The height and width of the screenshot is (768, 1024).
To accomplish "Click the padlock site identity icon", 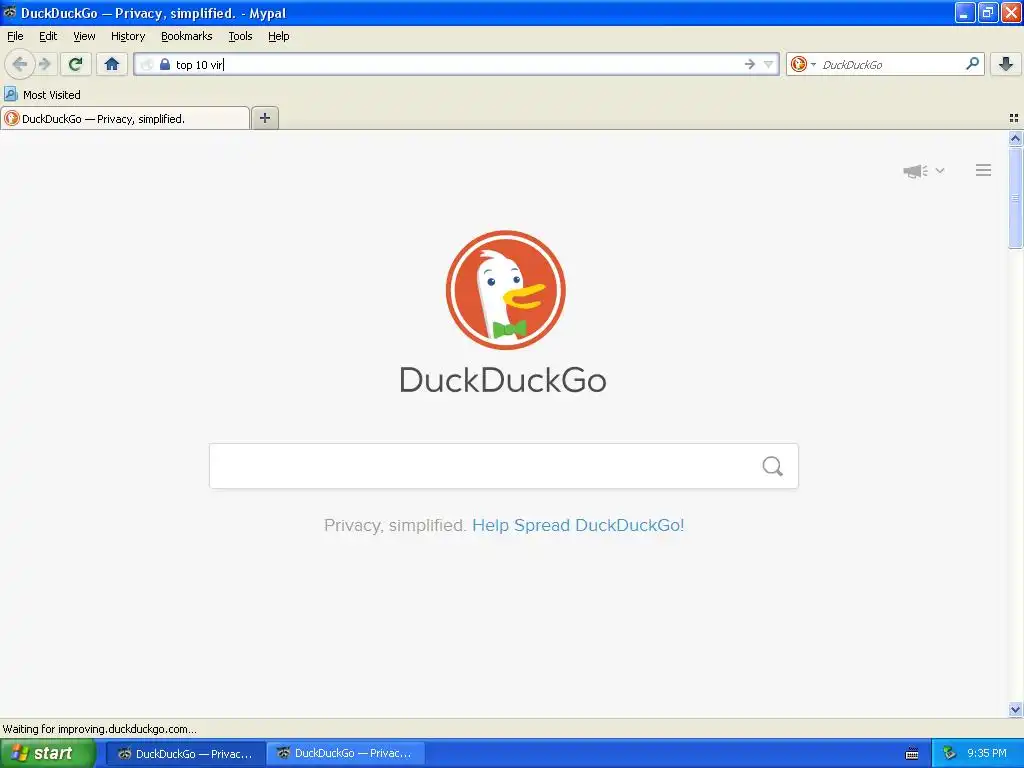I will point(165,64).
